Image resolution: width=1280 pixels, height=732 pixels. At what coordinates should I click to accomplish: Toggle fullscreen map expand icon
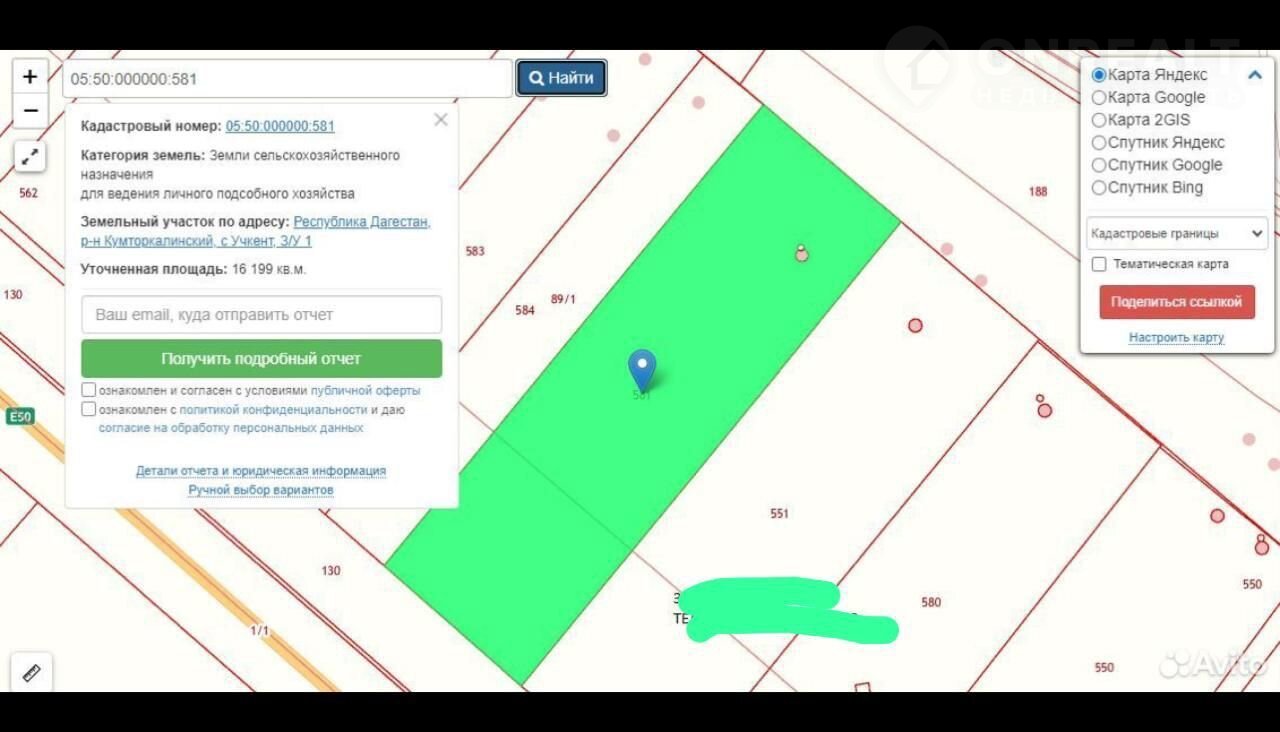30,156
